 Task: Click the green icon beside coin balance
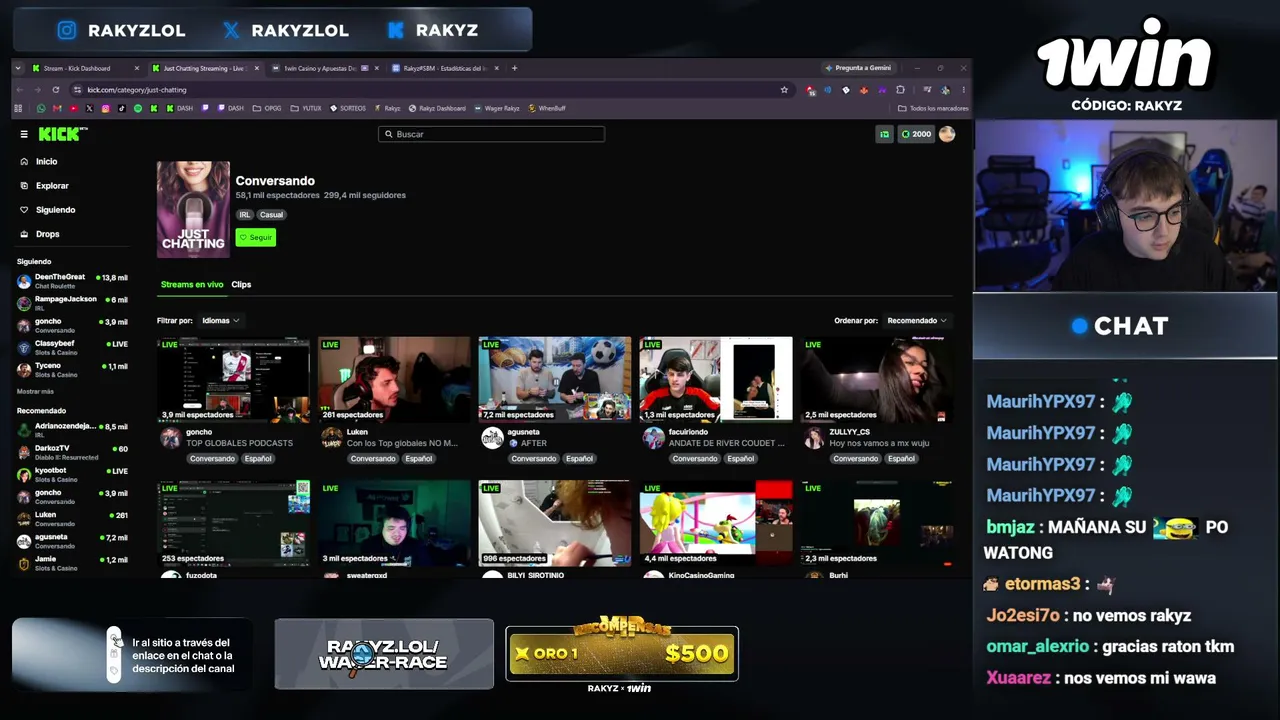coord(884,134)
